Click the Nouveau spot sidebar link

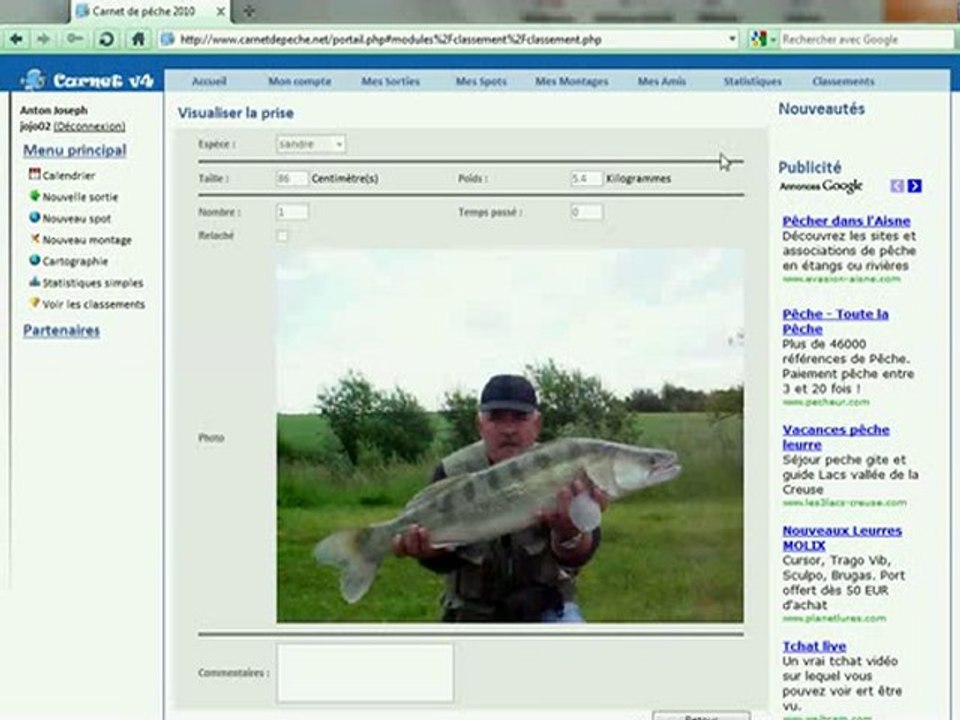click(x=77, y=219)
